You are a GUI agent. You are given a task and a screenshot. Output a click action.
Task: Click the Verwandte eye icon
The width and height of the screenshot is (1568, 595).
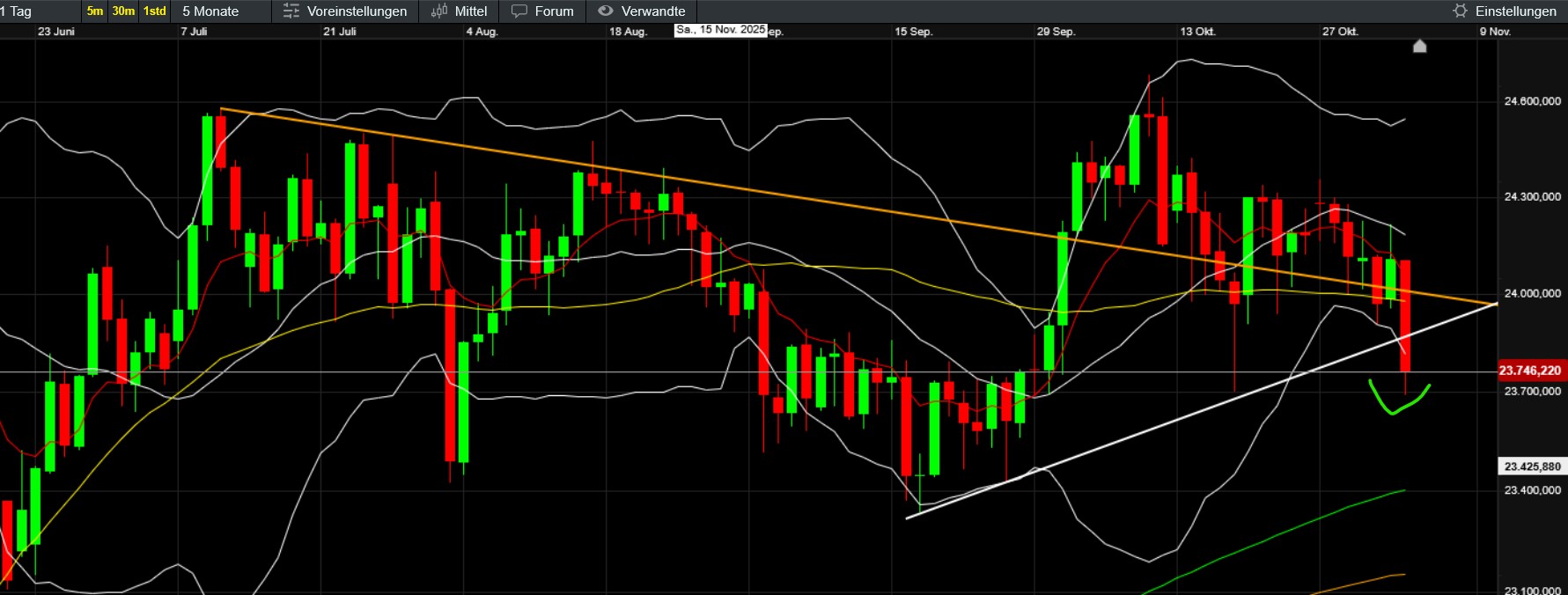(606, 11)
